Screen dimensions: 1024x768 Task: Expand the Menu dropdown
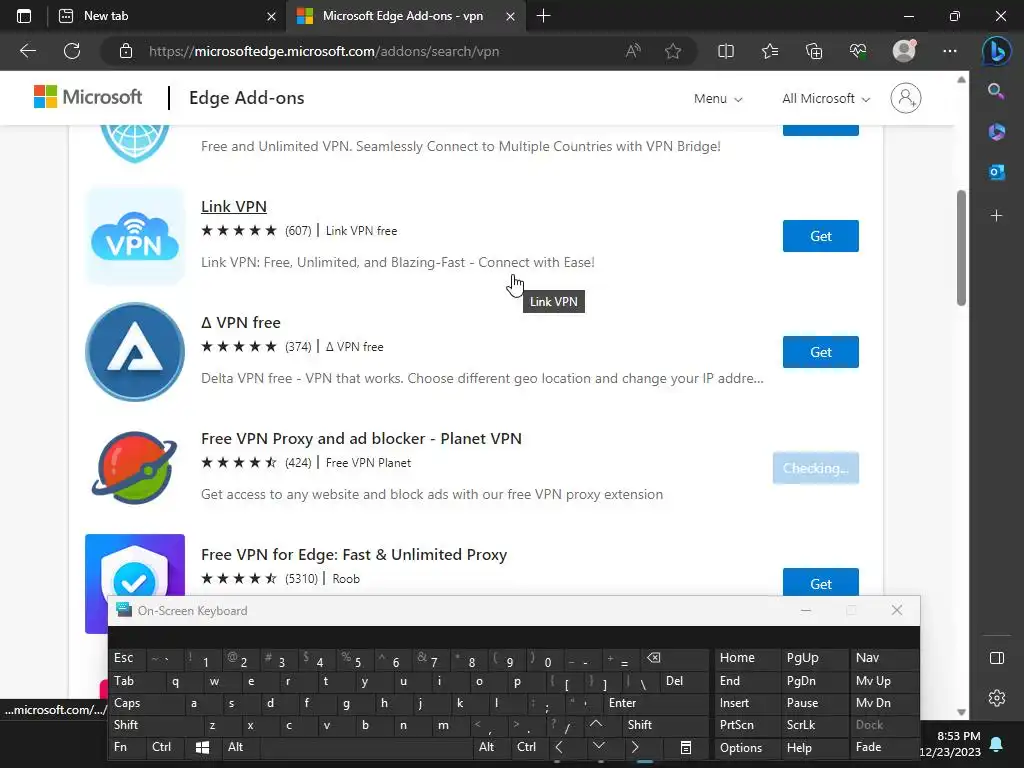[x=718, y=99]
